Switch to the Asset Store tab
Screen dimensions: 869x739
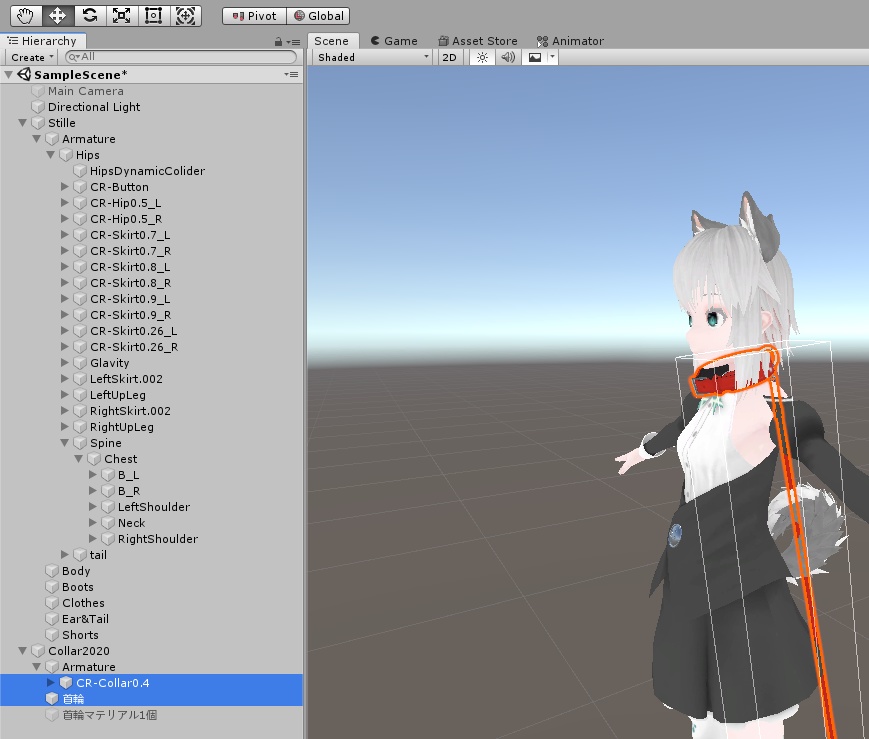click(478, 41)
